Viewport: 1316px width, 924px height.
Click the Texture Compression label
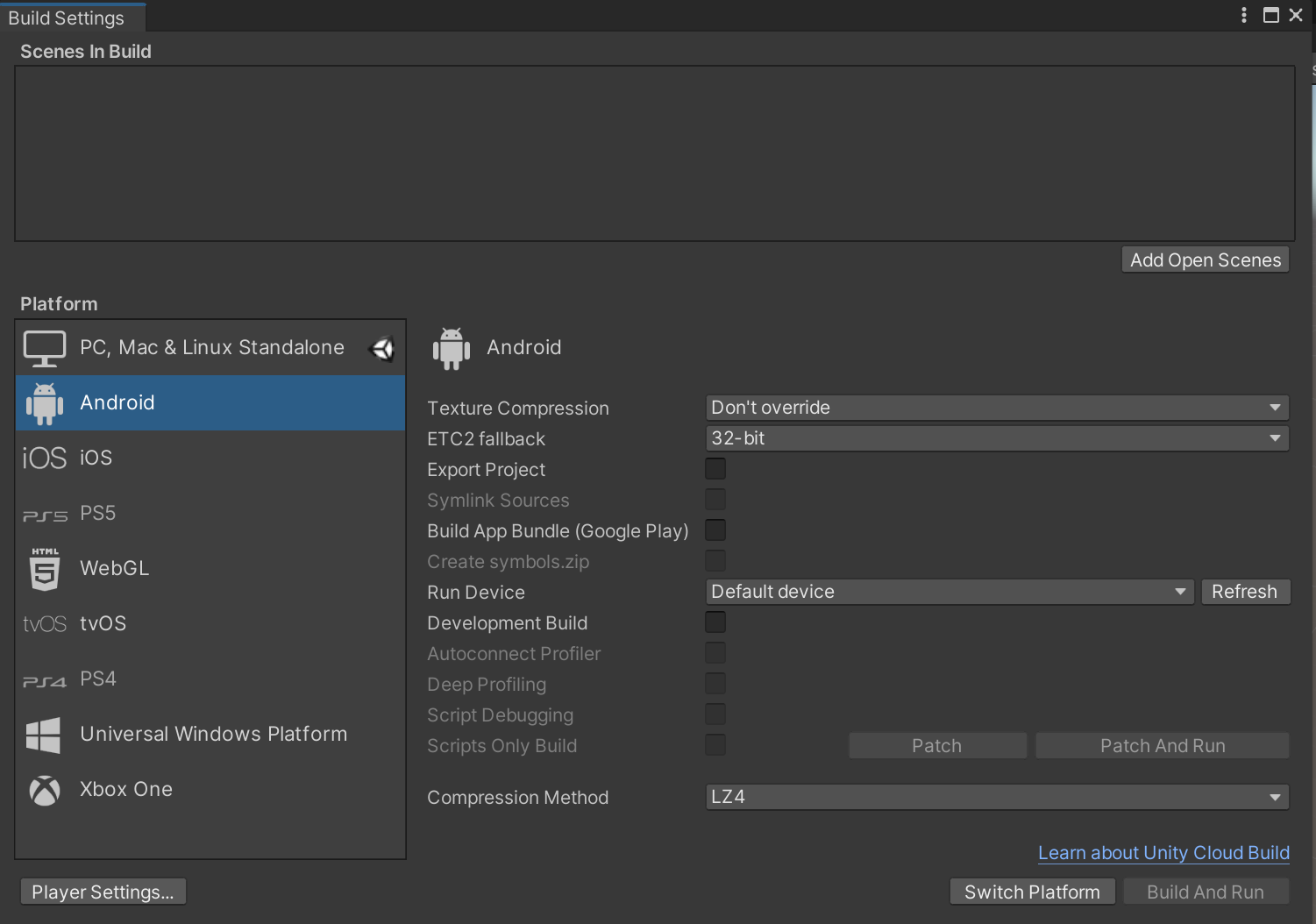coord(518,409)
